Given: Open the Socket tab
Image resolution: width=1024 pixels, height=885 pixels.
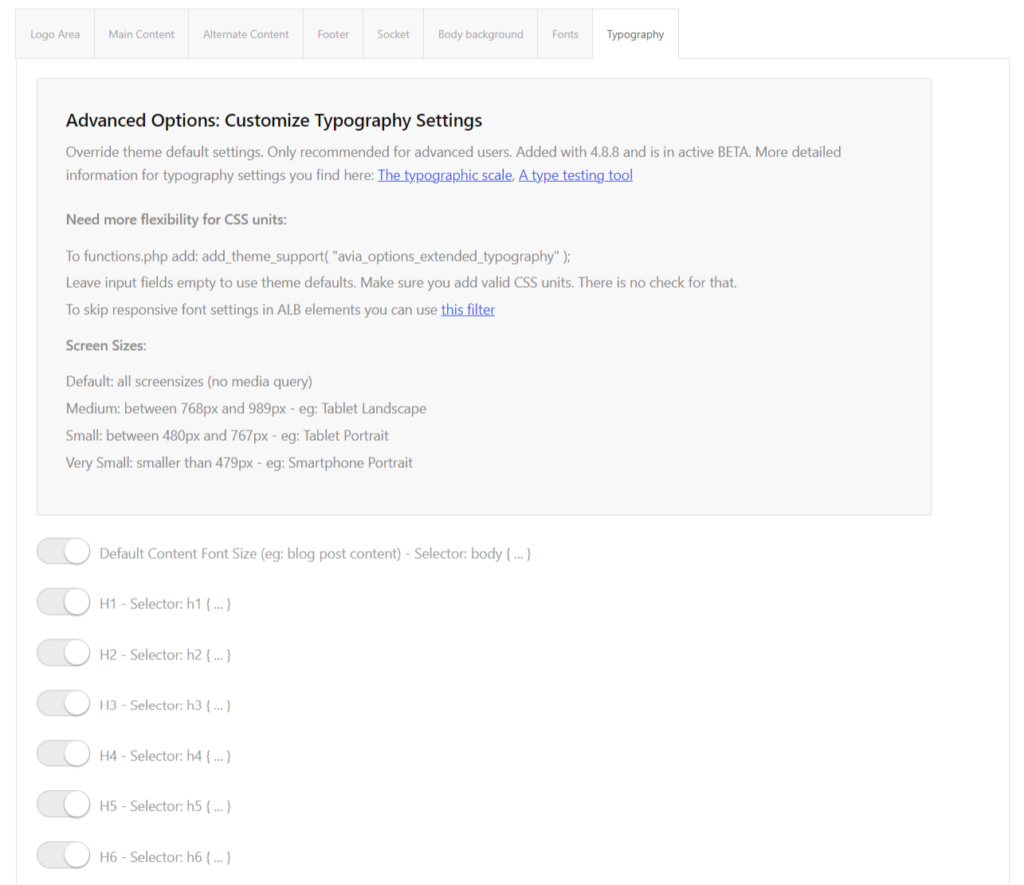Looking at the screenshot, I should click(393, 34).
